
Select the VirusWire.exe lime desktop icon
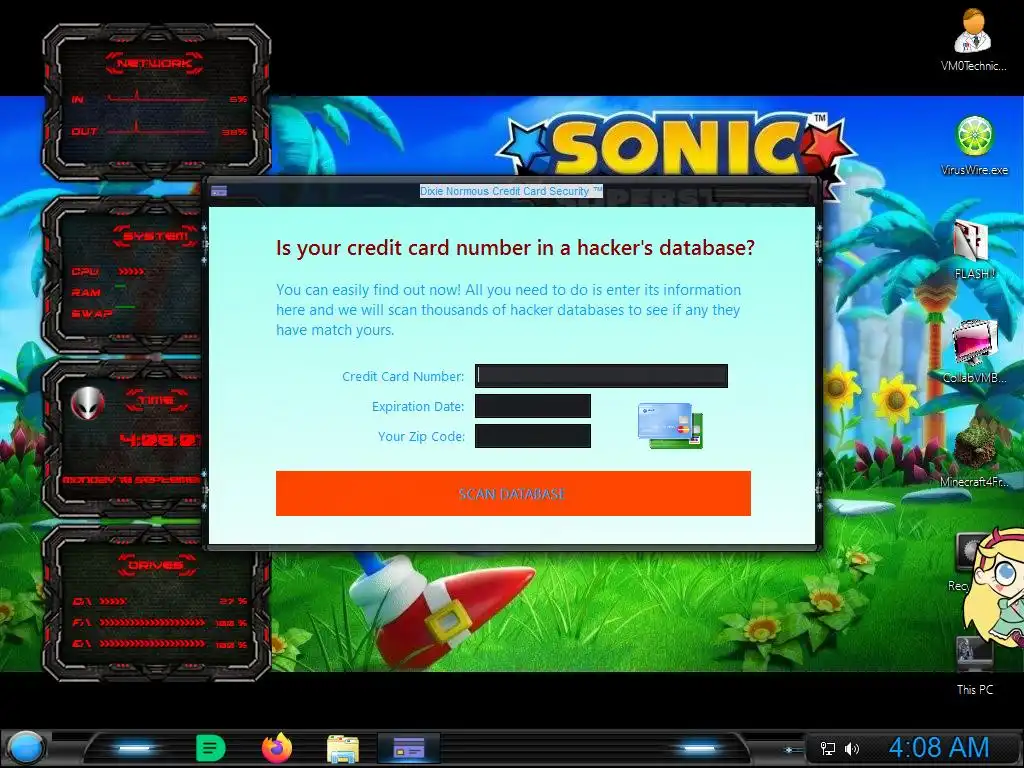974,145
